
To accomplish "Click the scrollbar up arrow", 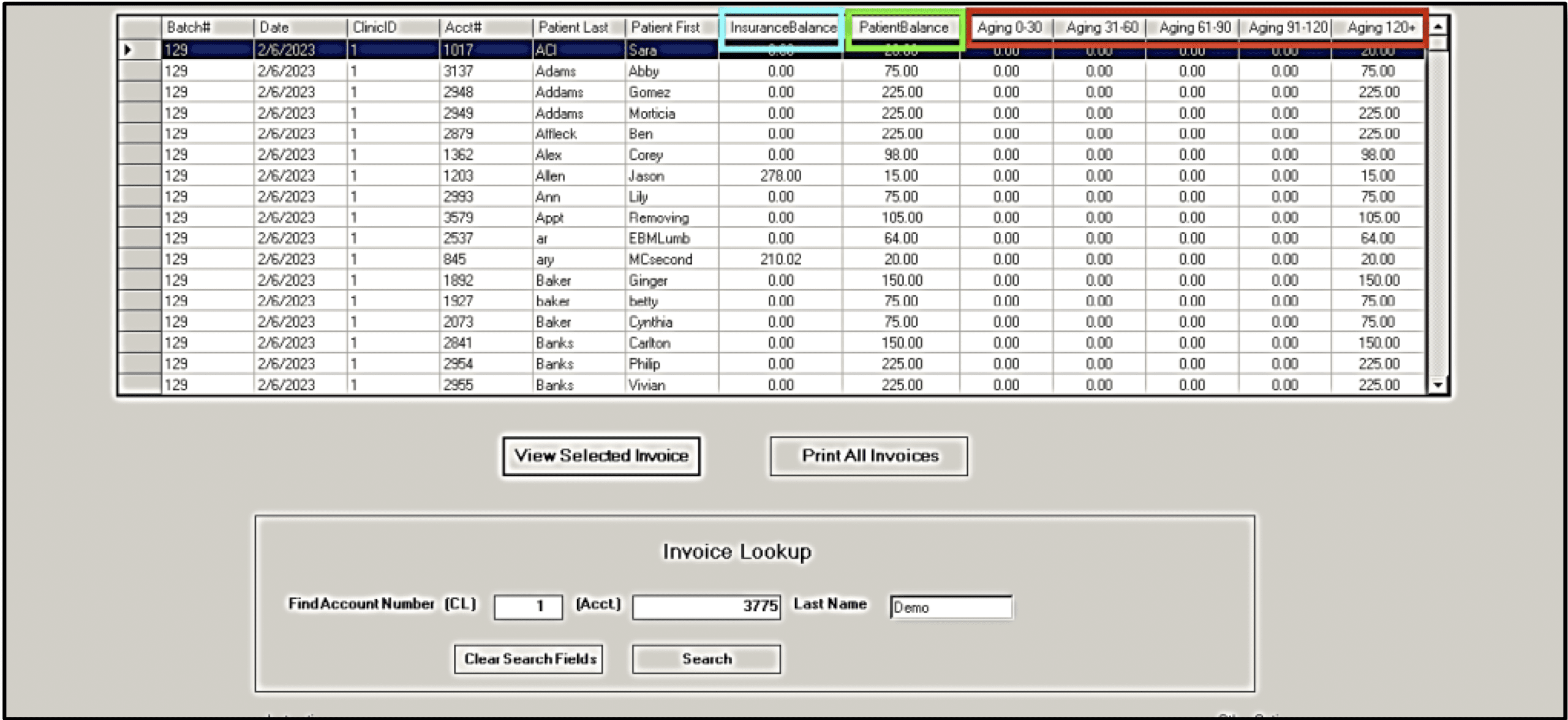I will coord(1437,27).
